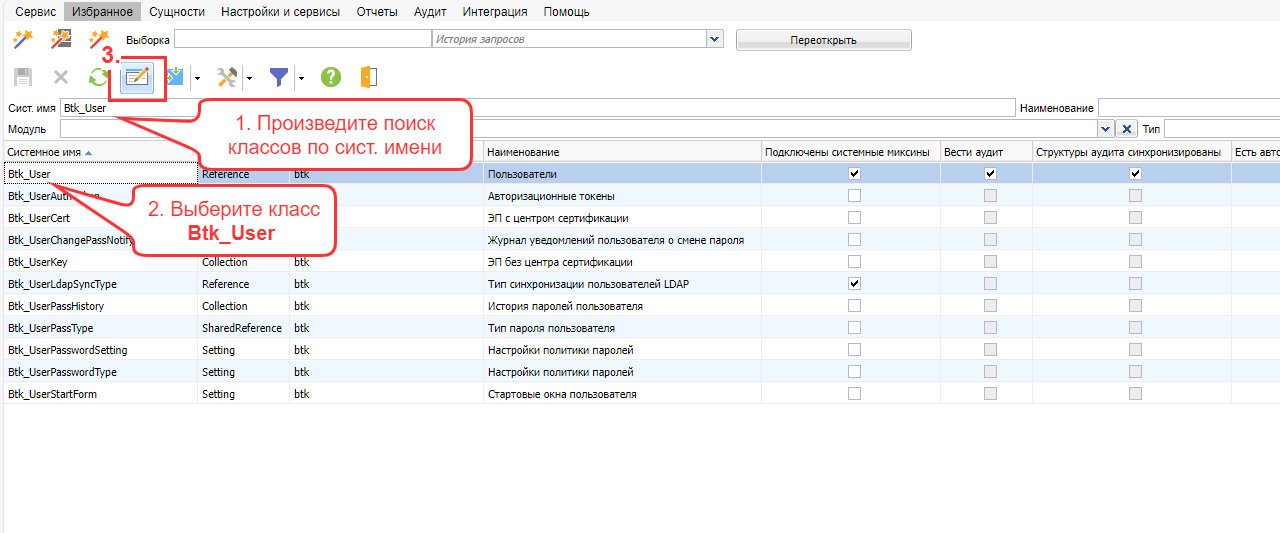Open the Сущности menu
The height and width of the screenshot is (533, 1280).
[177, 12]
